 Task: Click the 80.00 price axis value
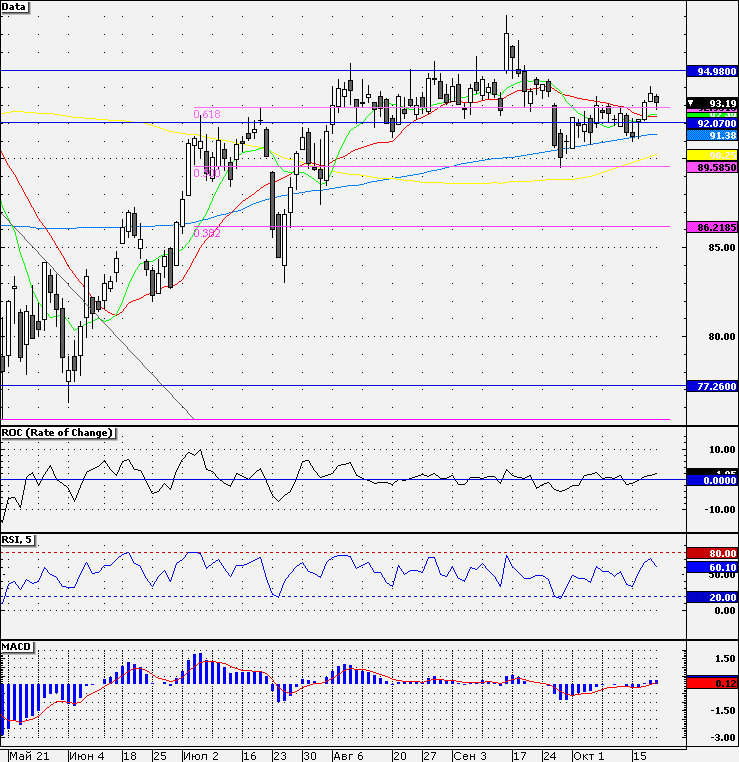[x=722, y=336]
